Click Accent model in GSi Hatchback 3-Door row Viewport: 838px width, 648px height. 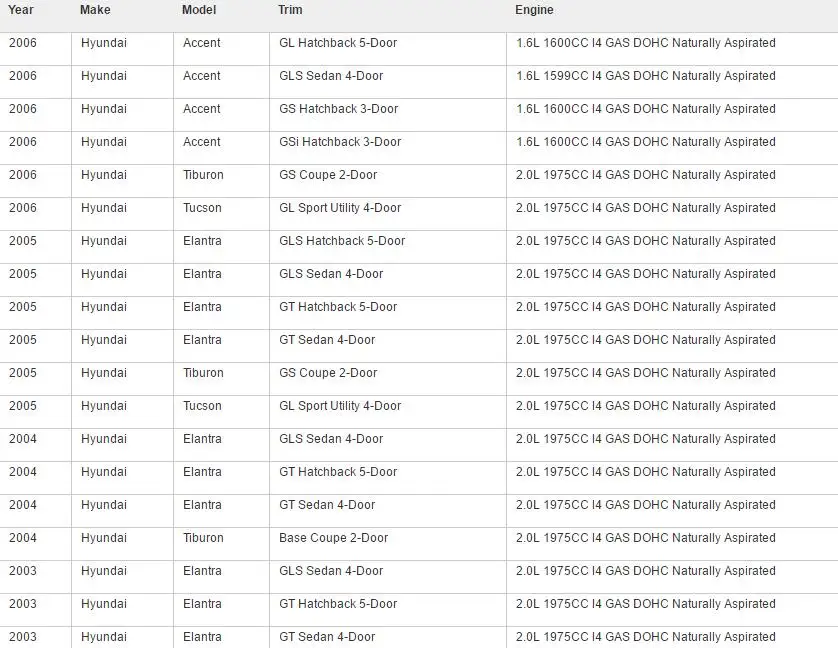click(201, 142)
